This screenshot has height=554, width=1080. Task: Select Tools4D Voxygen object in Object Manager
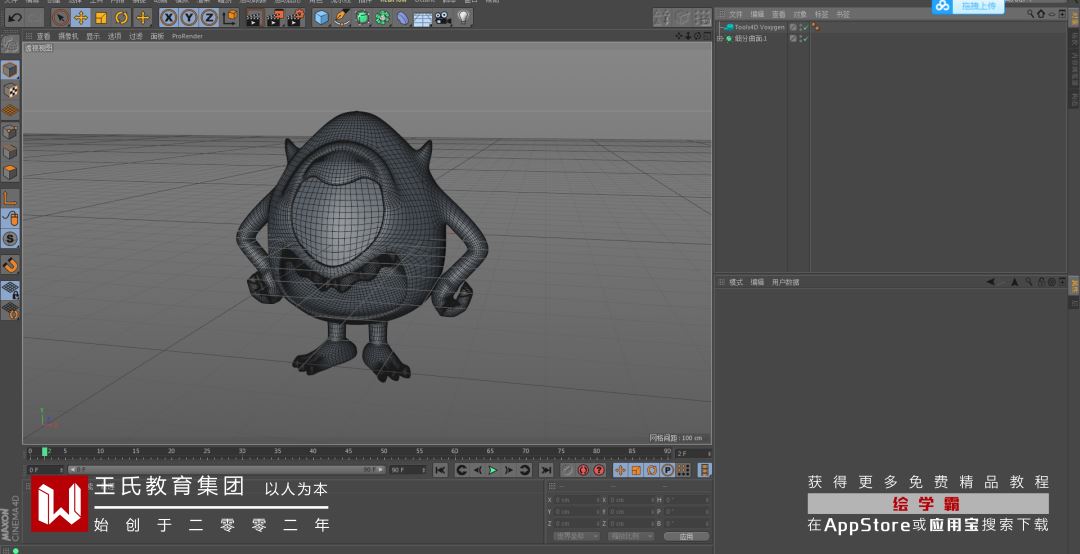pos(759,28)
